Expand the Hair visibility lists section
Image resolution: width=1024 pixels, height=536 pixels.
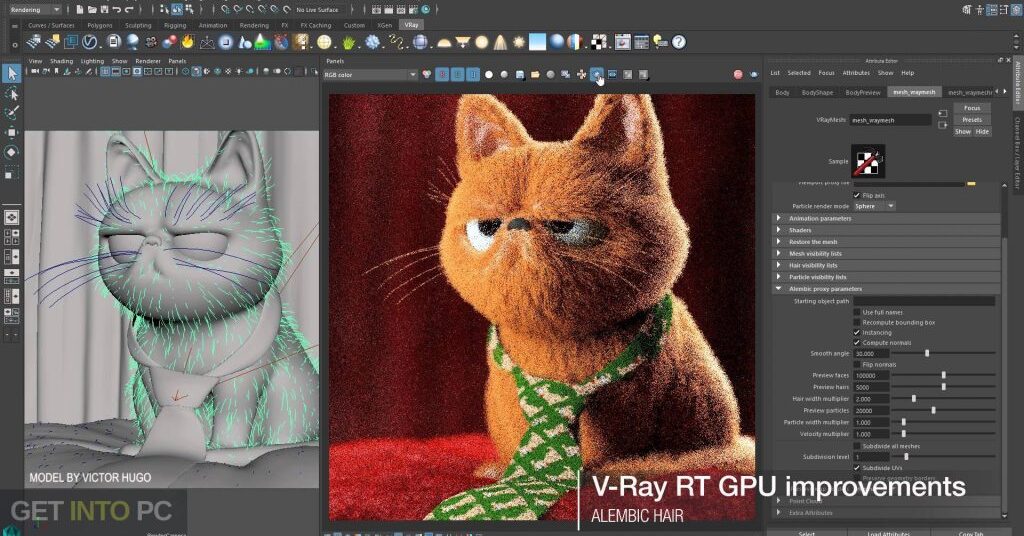[886, 265]
